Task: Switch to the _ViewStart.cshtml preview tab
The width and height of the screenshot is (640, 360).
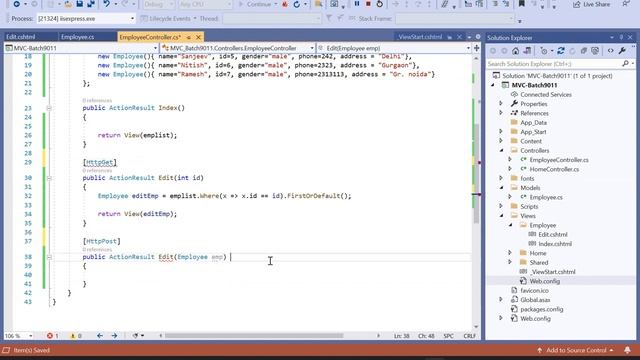Action: pyautogui.click(x=420, y=37)
